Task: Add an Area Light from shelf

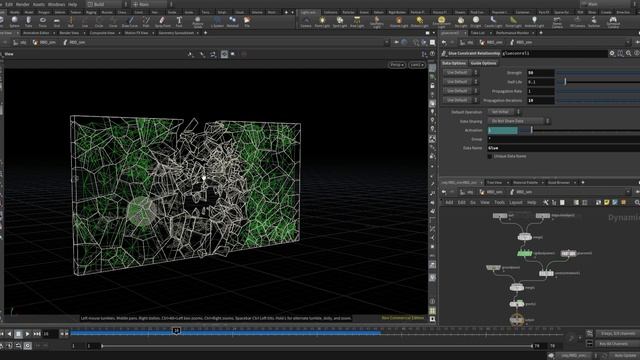Action: coord(357,22)
